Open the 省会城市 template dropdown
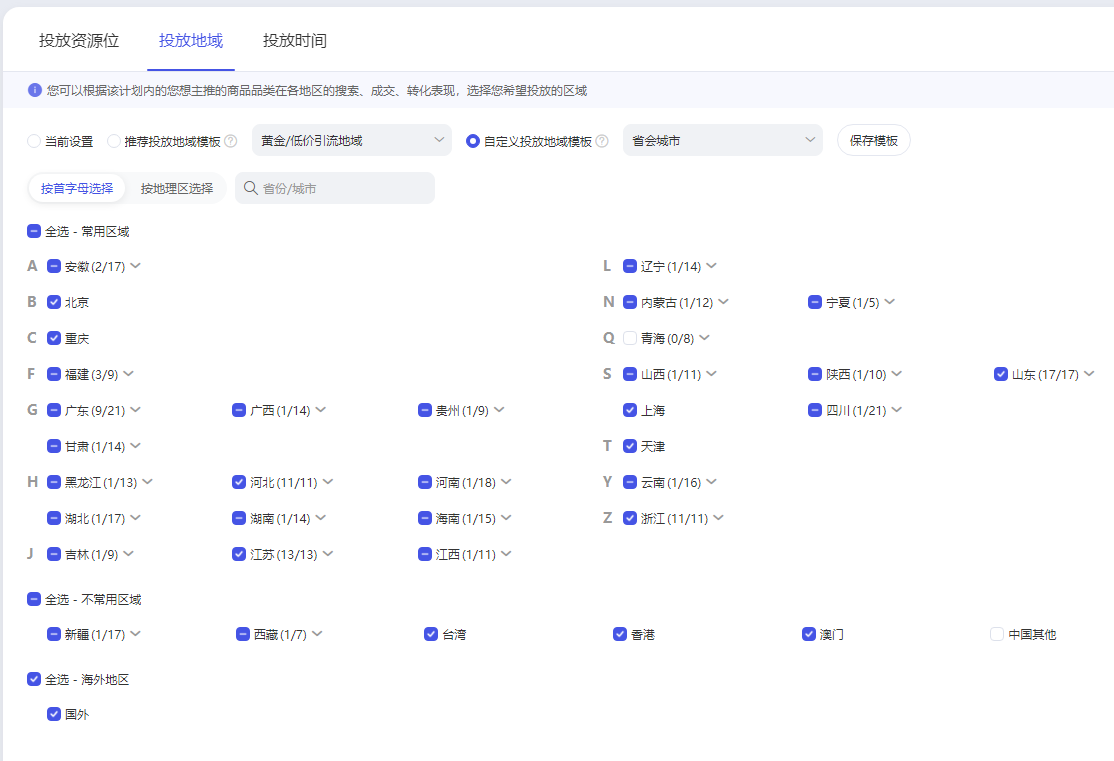The image size is (1114, 761). (x=722, y=141)
